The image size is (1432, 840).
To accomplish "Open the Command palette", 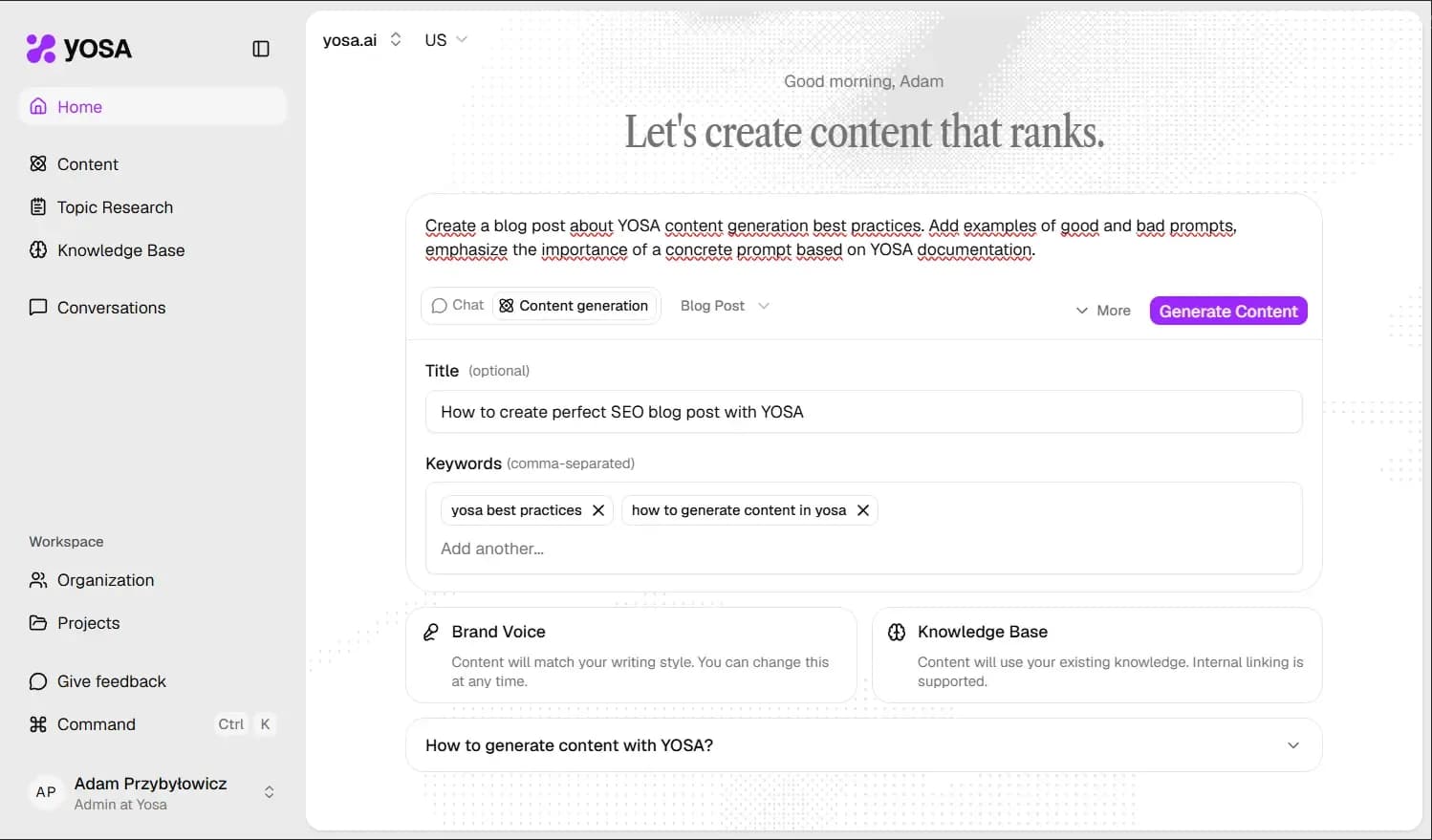I will coord(153,724).
